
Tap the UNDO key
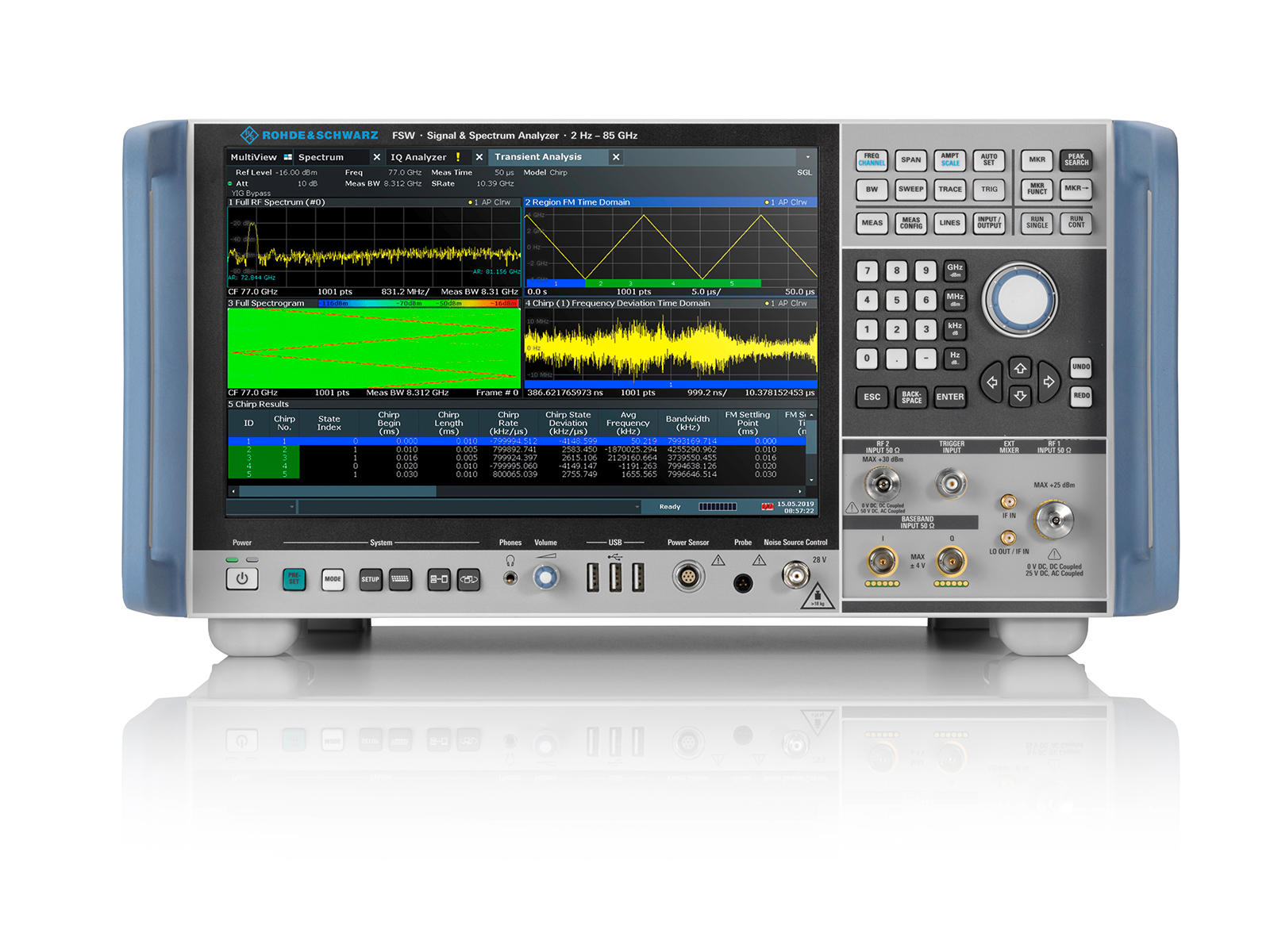point(1081,367)
